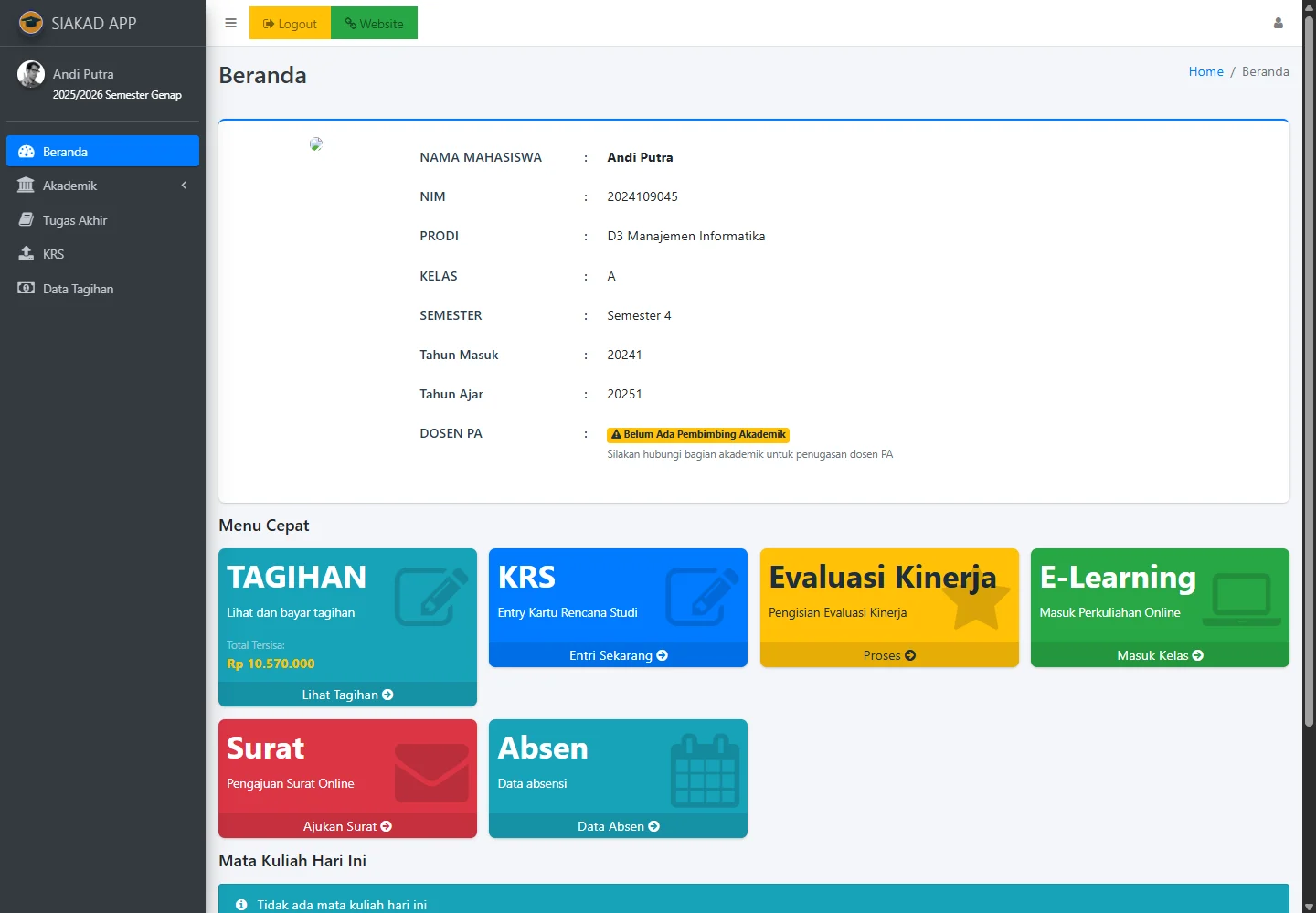1316x913 pixels.
Task: Open KRS from the sidebar
Action: click(54, 254)
